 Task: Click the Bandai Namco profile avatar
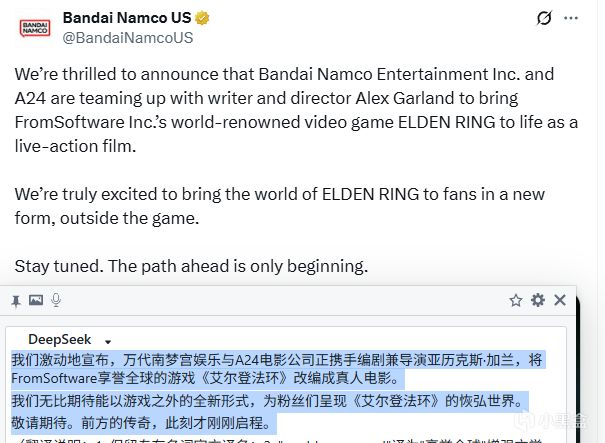click(35, 29)
